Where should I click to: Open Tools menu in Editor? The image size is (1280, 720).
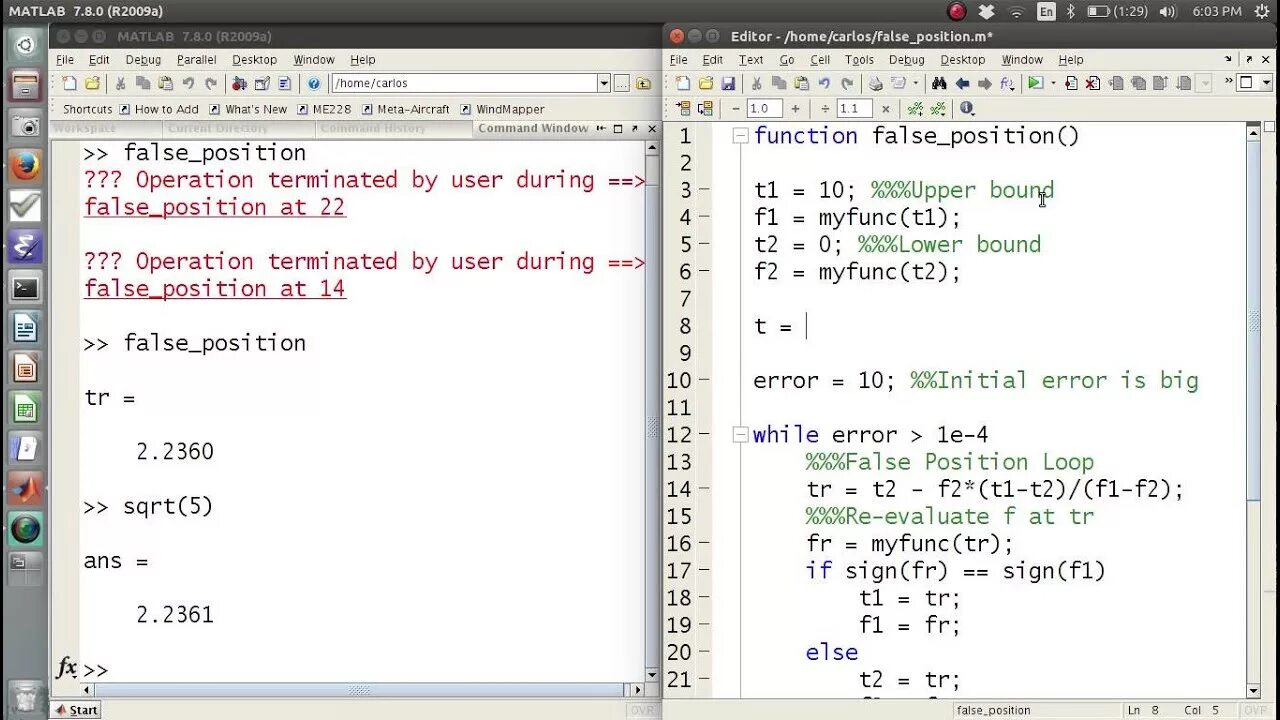click(x=859, y=60)
